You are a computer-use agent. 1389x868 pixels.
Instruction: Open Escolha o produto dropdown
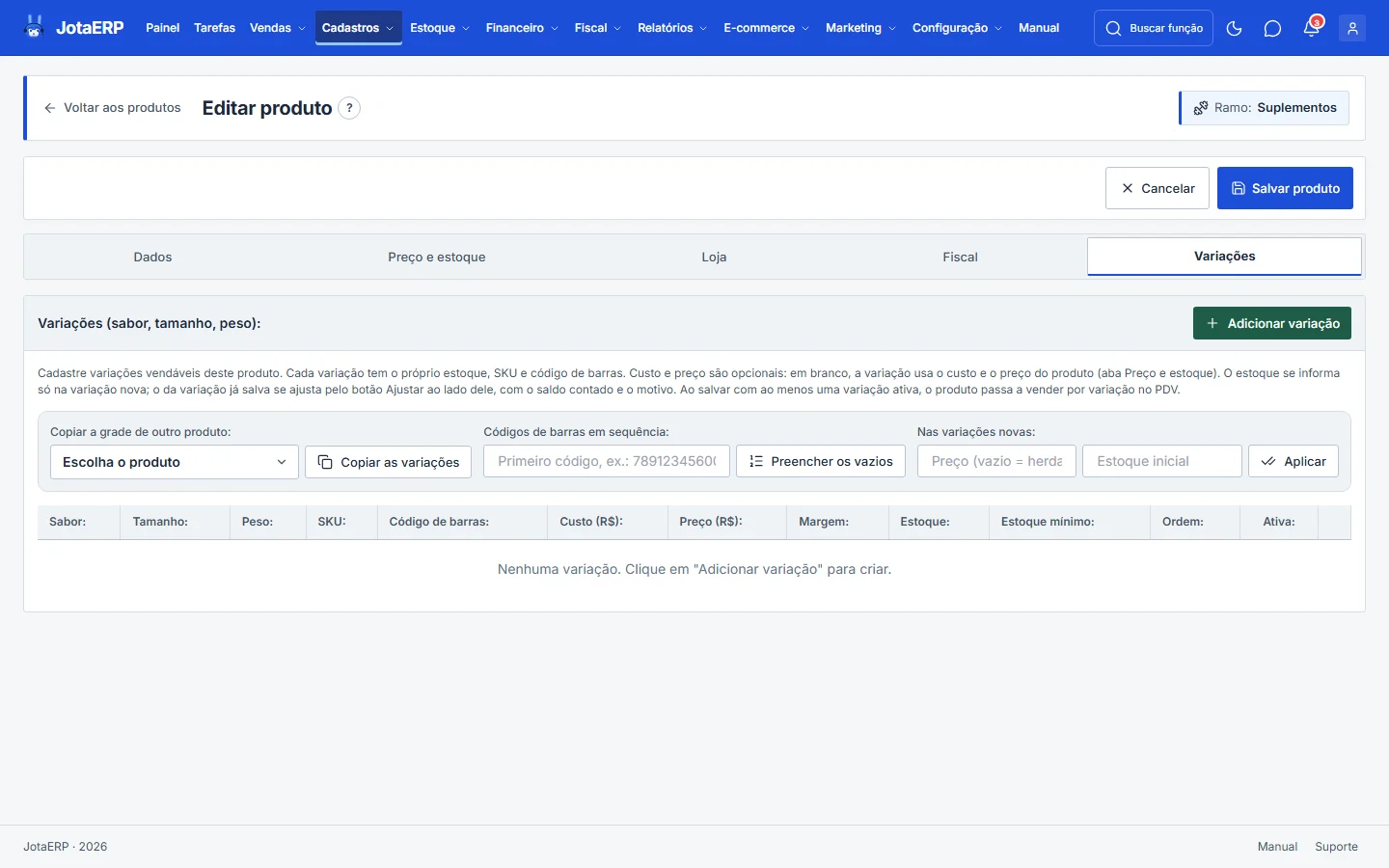[175, 462]
